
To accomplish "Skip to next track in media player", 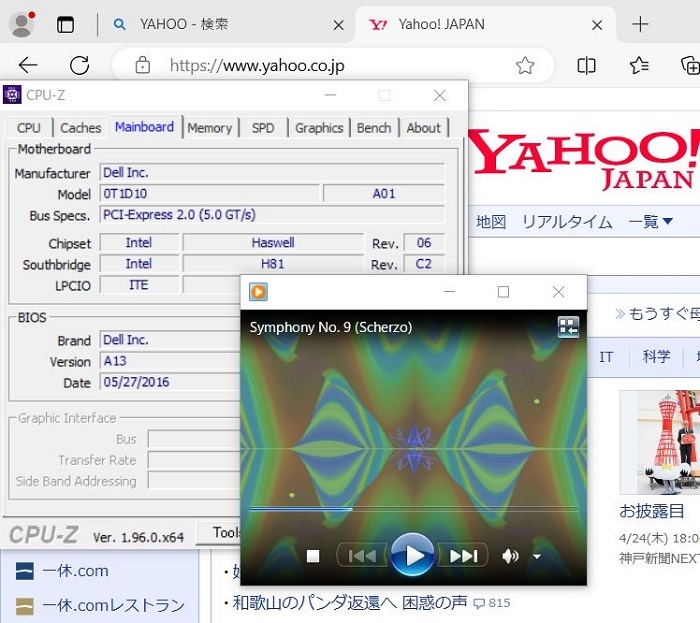I will tap(463, 556).
